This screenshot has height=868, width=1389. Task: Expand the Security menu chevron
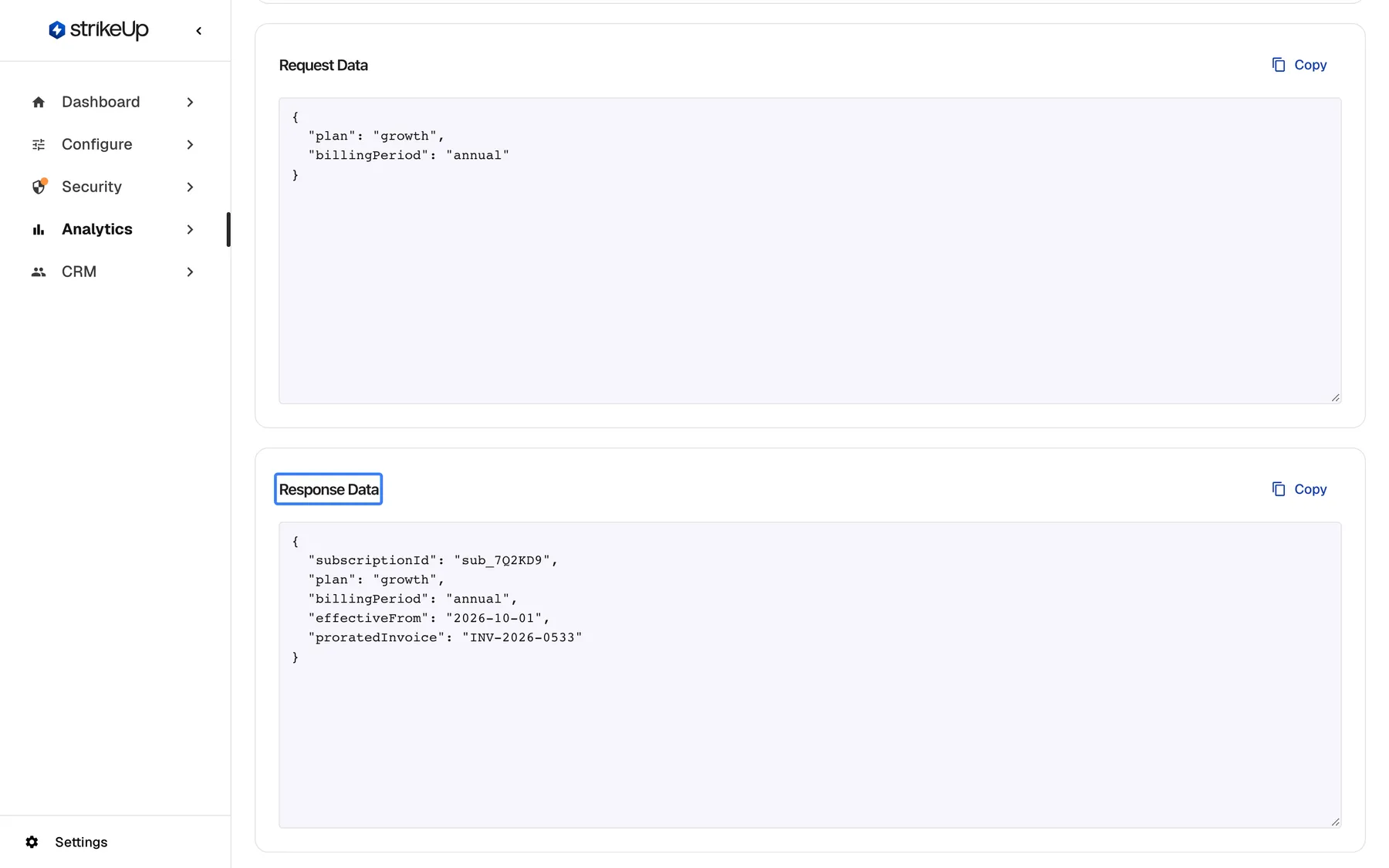pos(190,187)
